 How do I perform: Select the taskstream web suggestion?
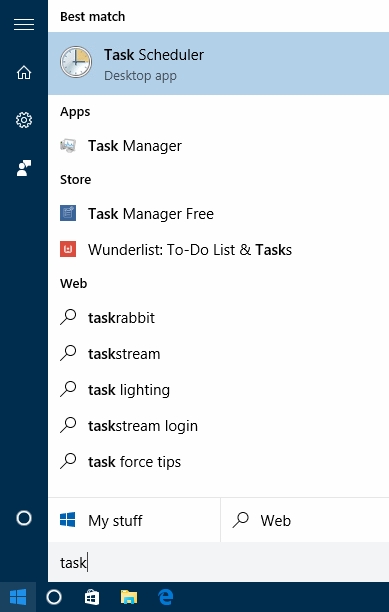coord(218,354)
